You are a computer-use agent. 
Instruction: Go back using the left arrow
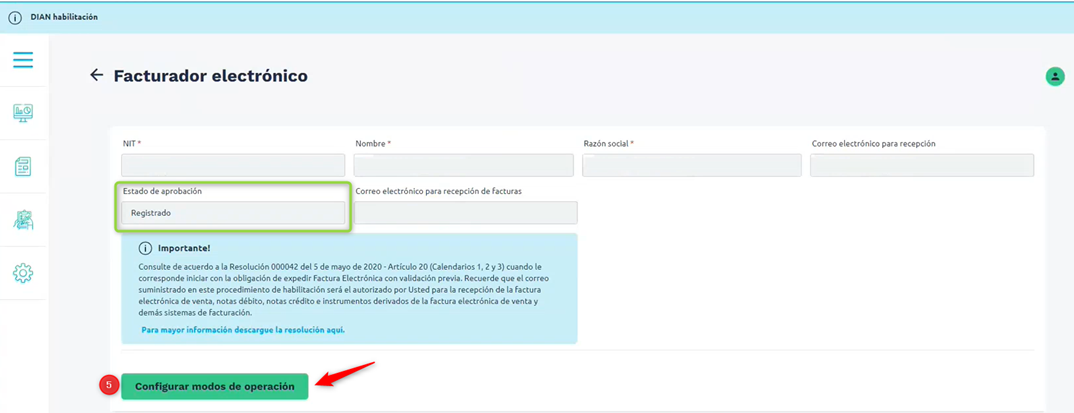(96, 75)
